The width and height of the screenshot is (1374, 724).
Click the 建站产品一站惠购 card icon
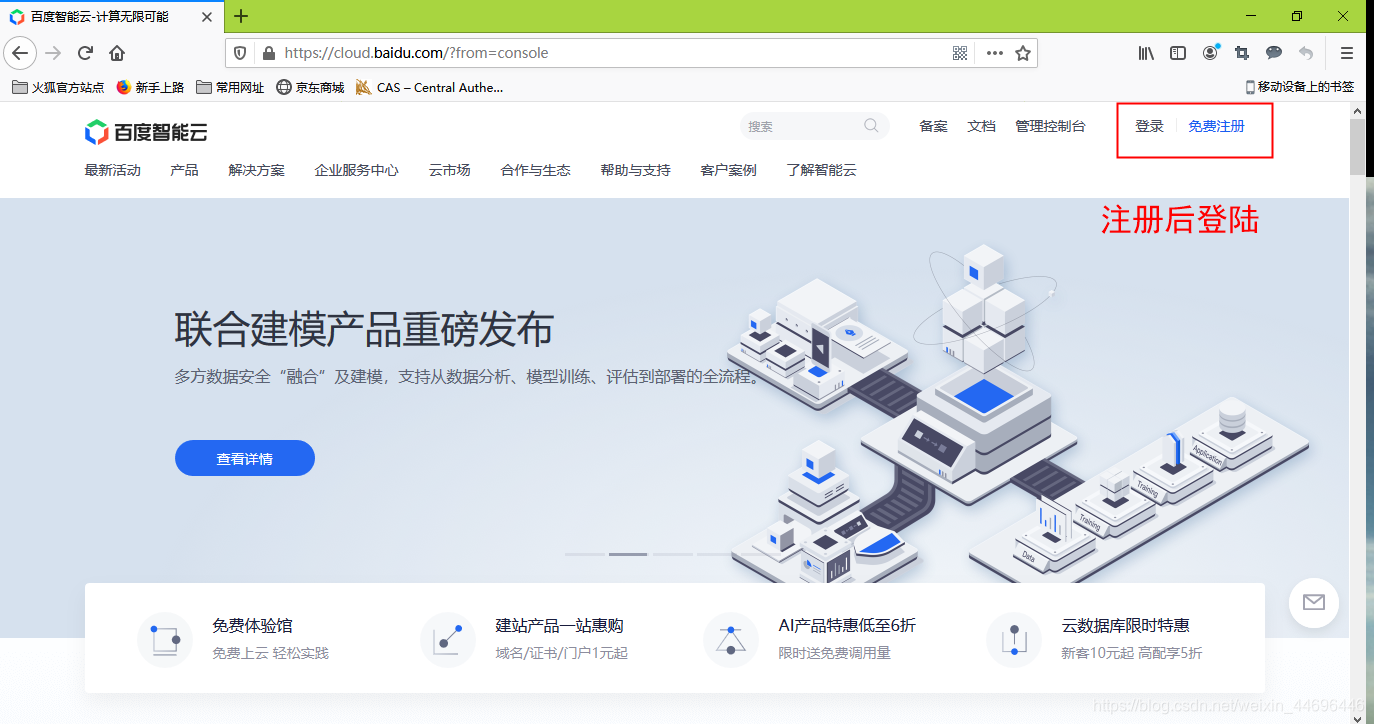pos(448,639)
